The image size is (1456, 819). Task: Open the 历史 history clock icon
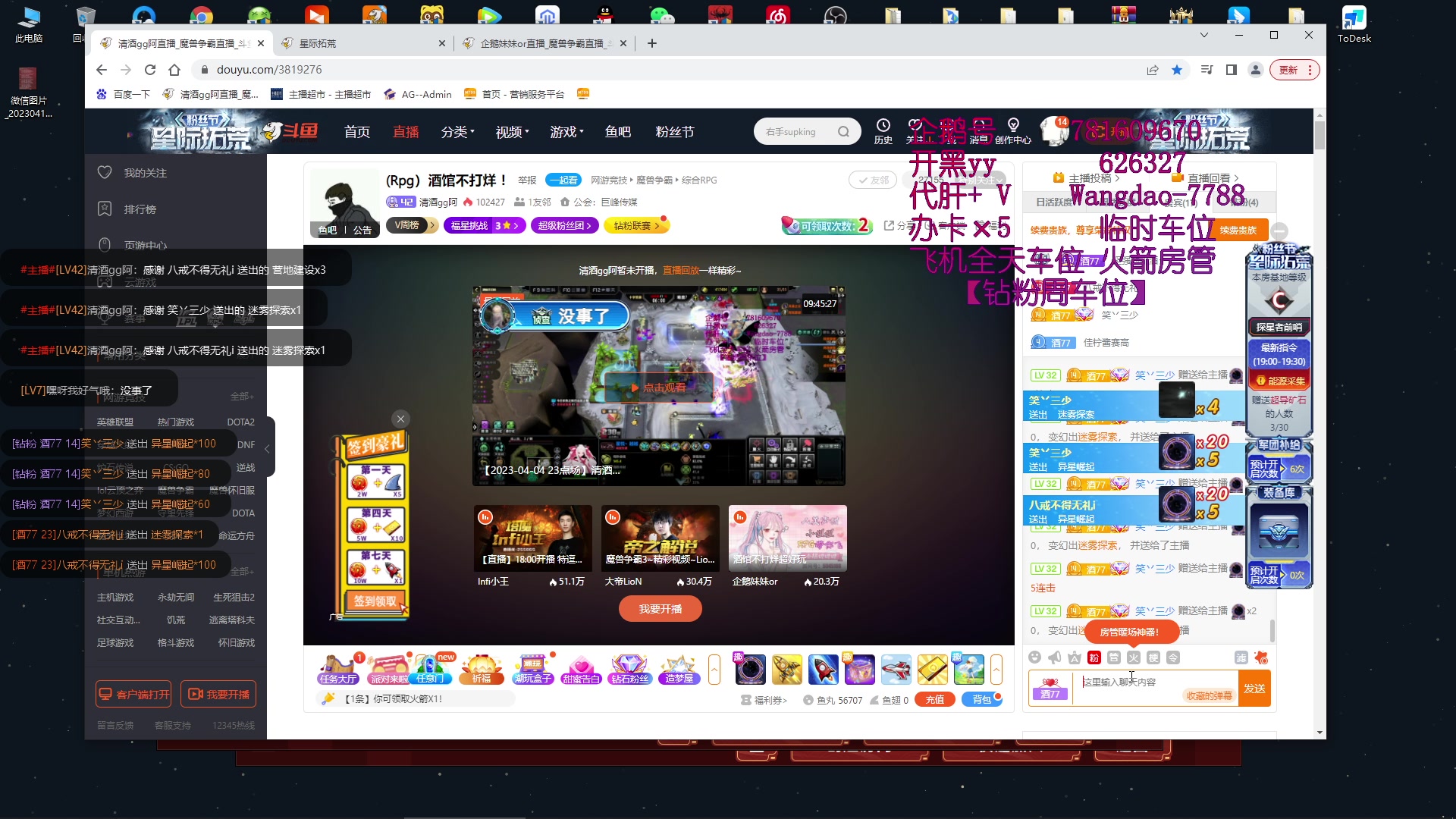click(883, 130)
